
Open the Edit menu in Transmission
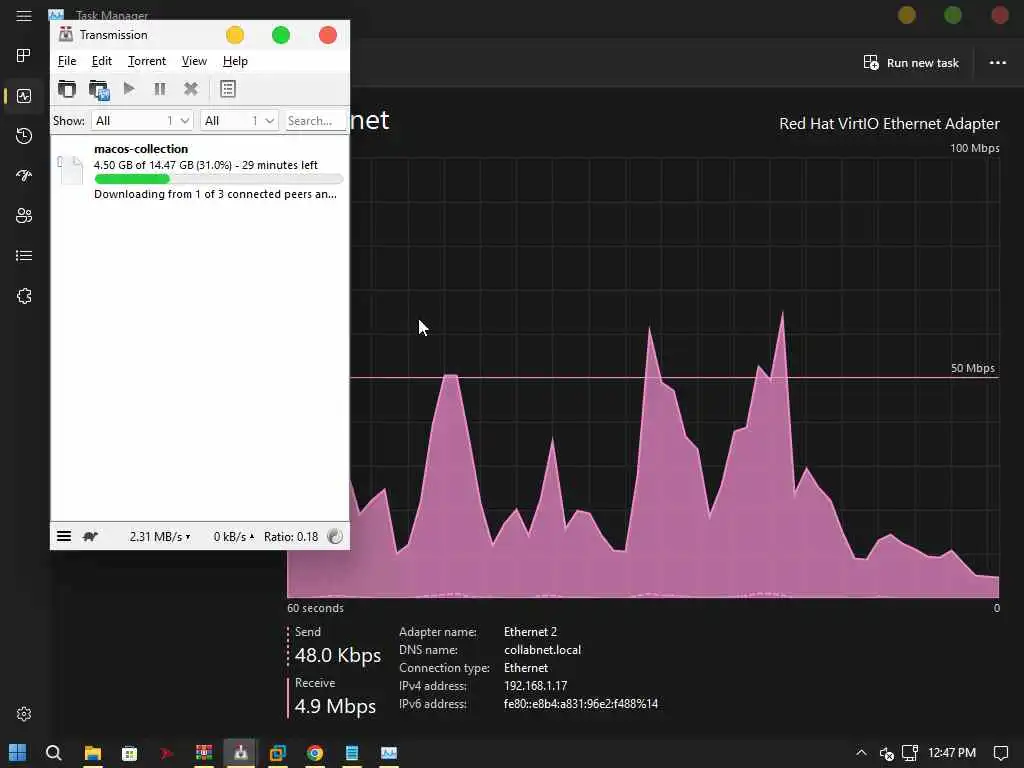[101, 61]
